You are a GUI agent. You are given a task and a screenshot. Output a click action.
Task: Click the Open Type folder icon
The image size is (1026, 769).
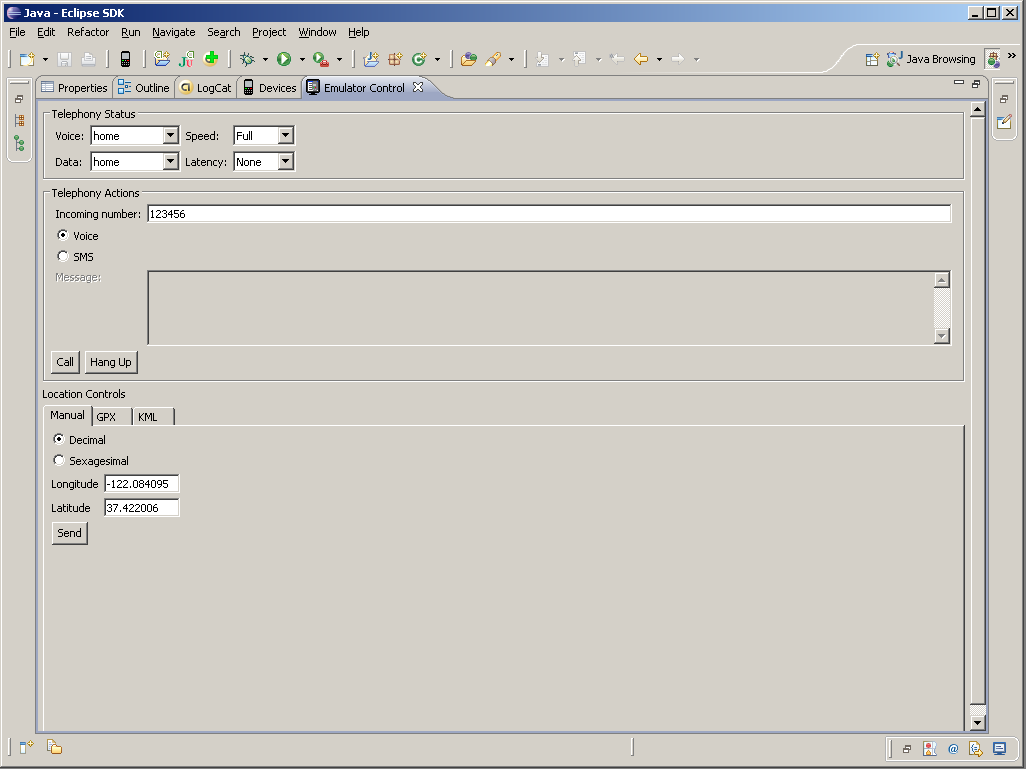(469, 60)
